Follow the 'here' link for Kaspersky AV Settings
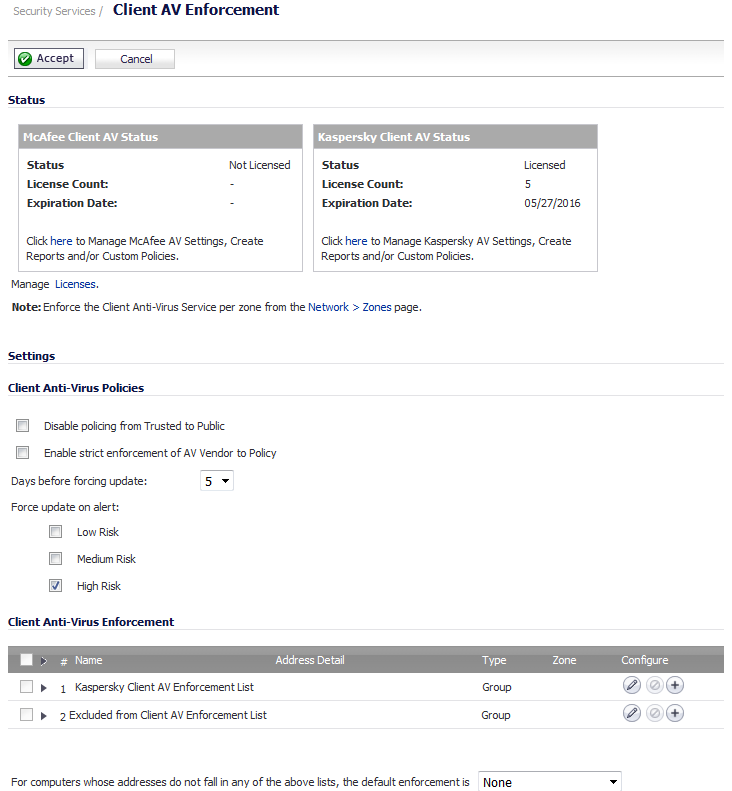 356,241
